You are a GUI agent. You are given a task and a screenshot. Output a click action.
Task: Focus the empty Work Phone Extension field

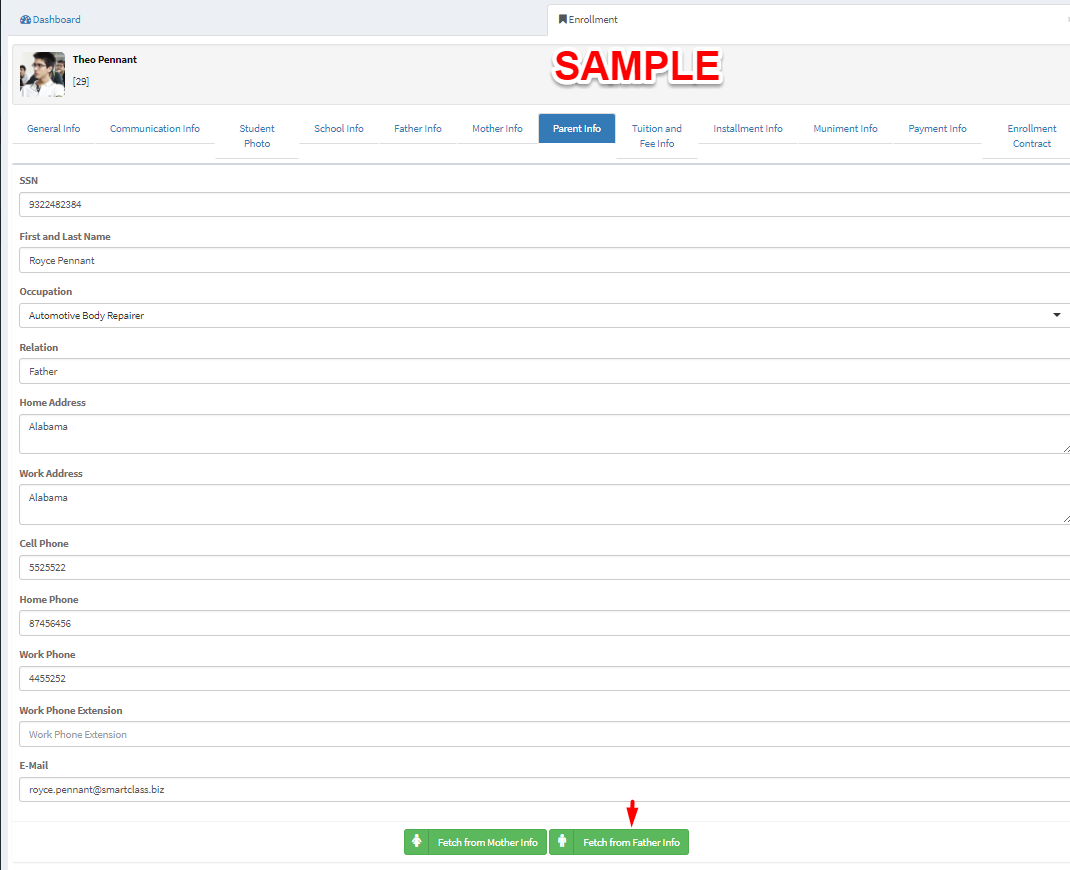pyautogui.click(x=540, y=734)
